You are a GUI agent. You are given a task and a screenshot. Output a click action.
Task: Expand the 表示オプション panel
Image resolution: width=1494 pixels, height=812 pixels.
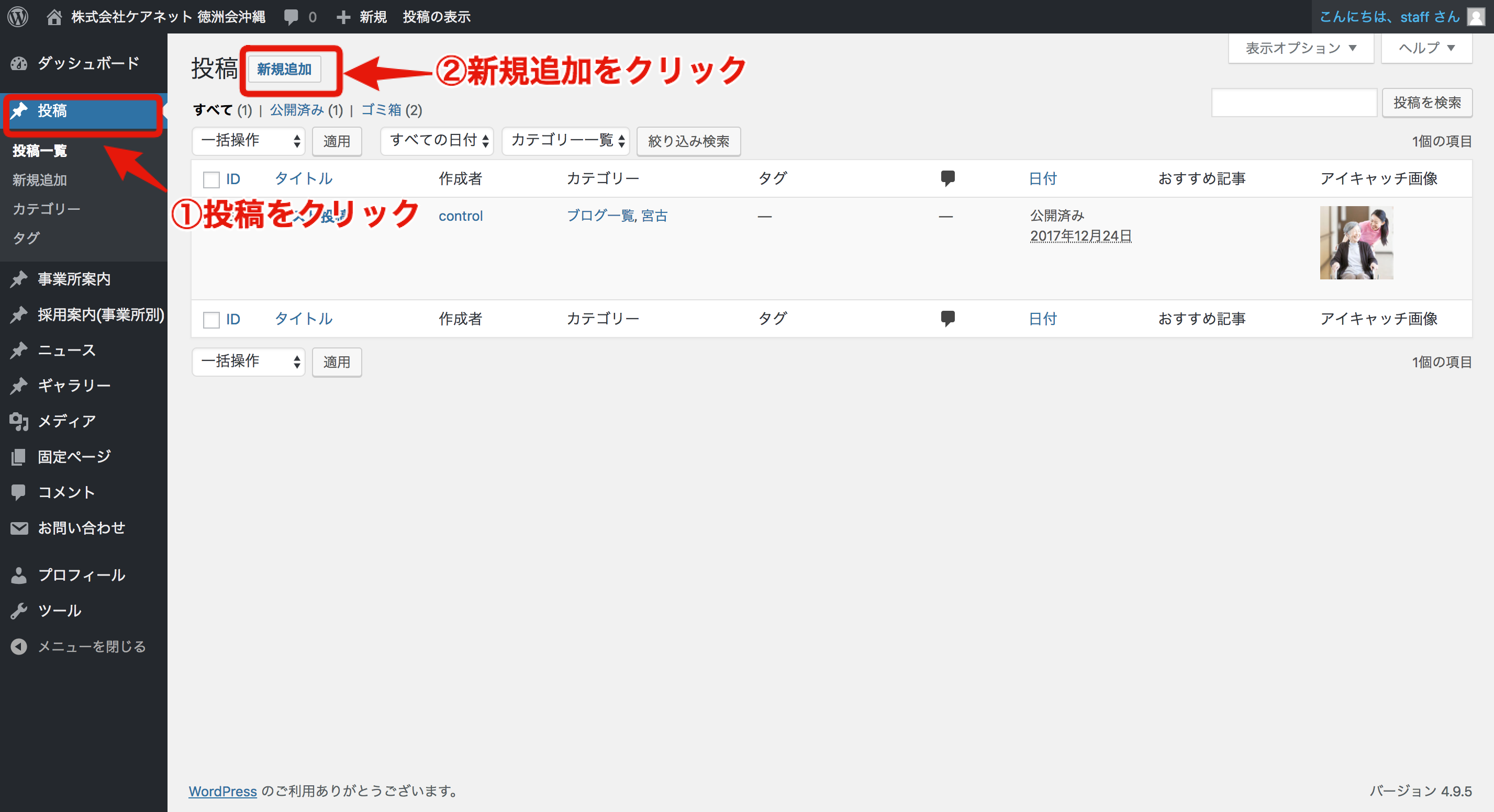coord(1300,48)
